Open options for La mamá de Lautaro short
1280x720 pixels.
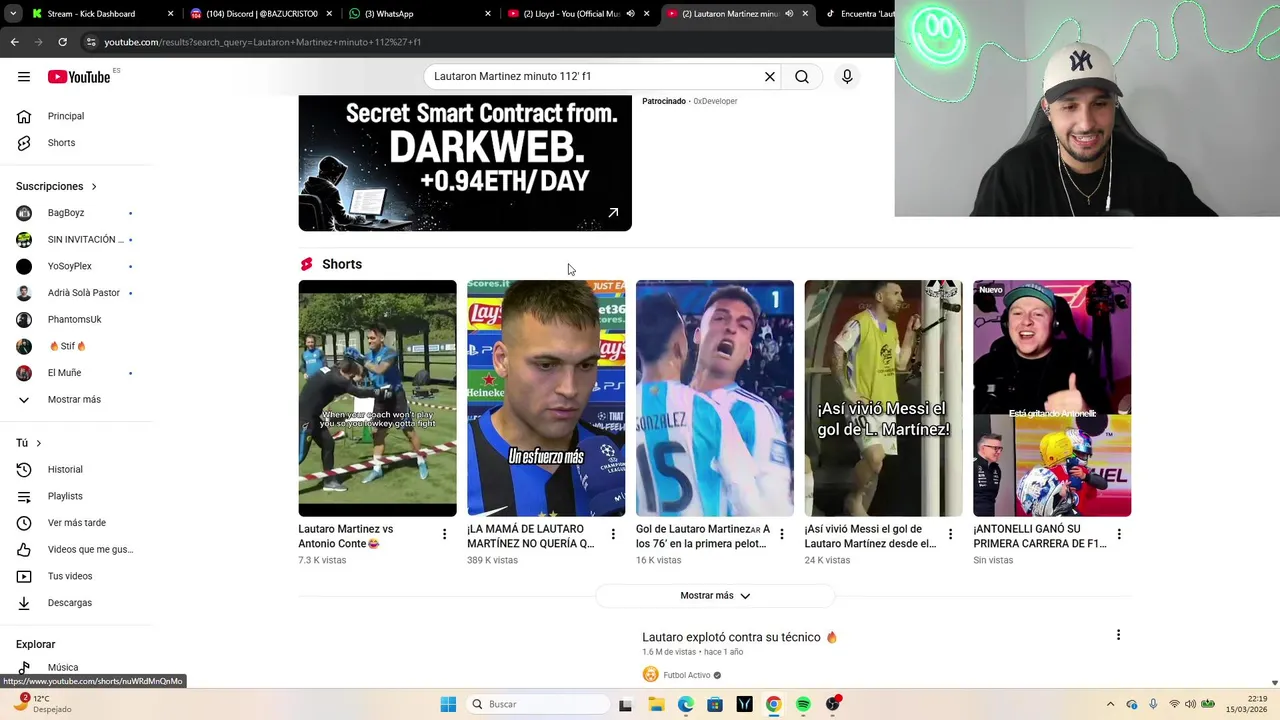click(x=613, y=535)
